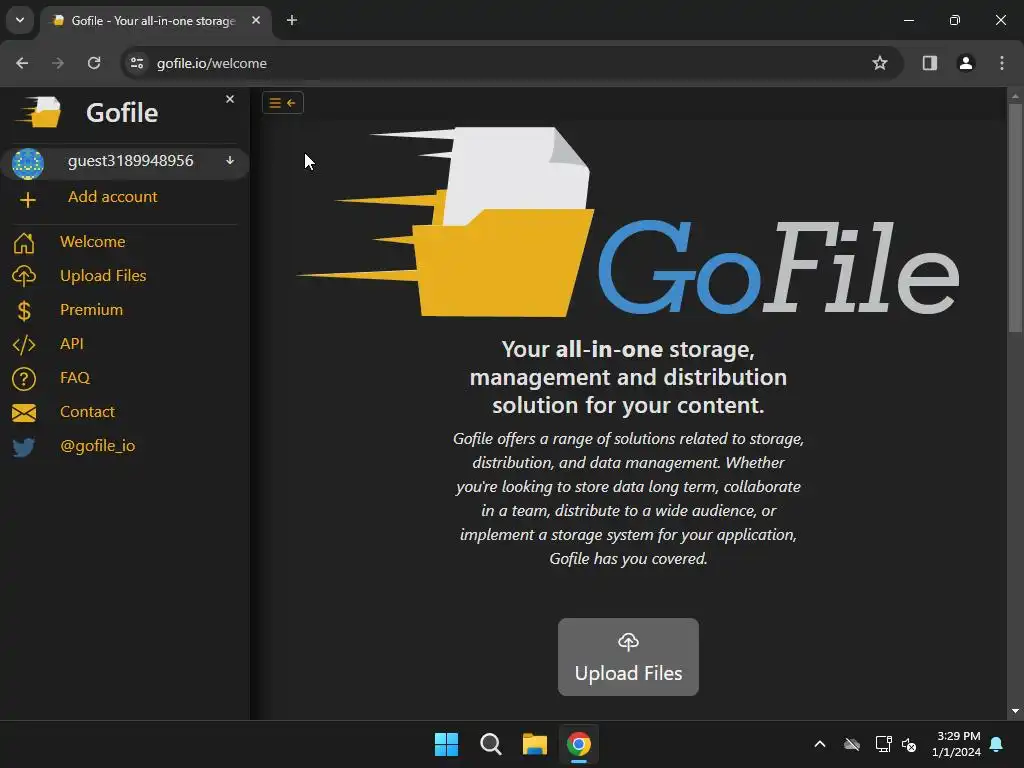Open the notification bell in the taskbar
Screen dimensions: 1024x768
click(997, 744)
